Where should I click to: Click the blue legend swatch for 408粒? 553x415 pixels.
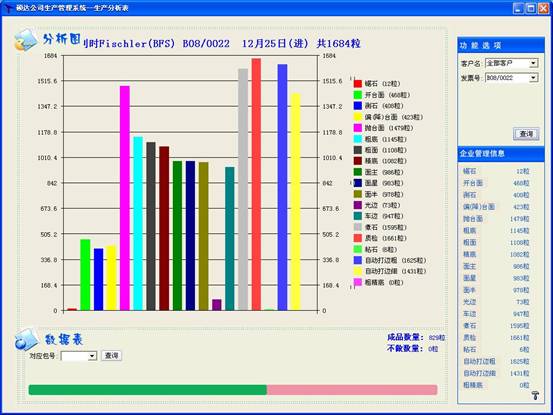point(358,106)
